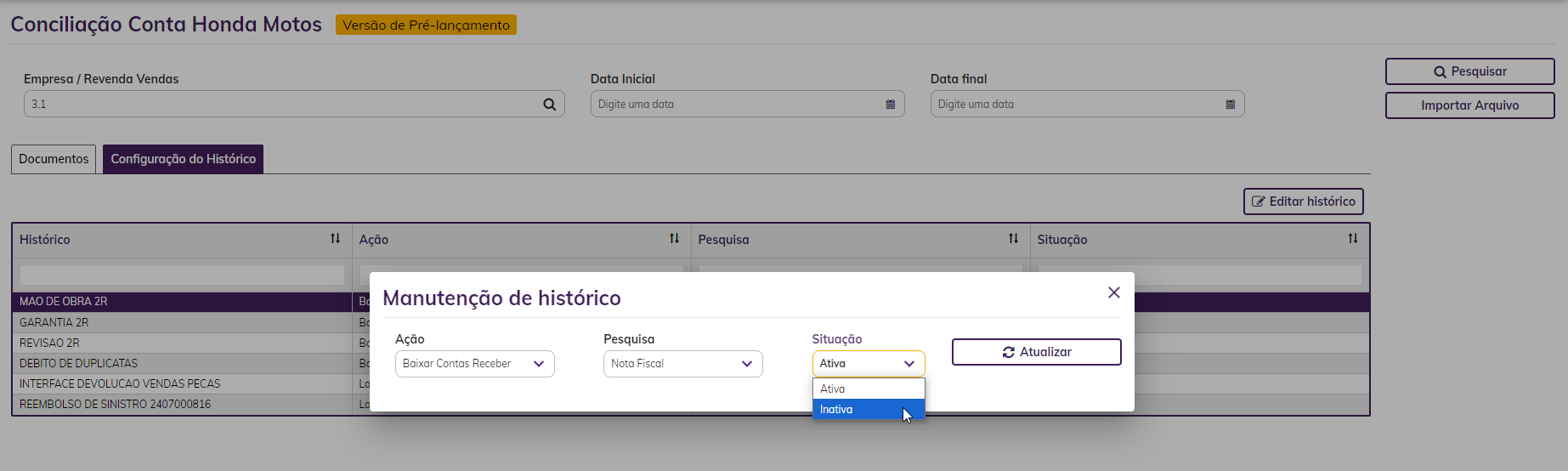
Task: Switch to the Documentos tab
Action: [x=54, y=159]
